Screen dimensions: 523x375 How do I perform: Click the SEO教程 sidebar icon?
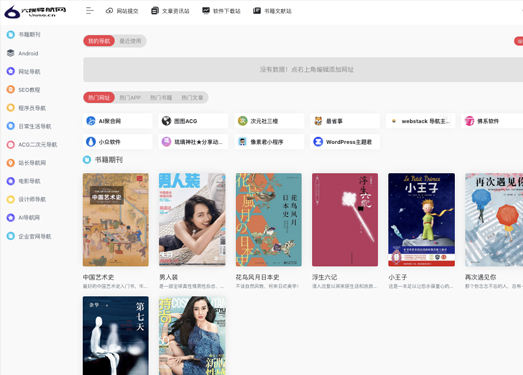point(11,90)
